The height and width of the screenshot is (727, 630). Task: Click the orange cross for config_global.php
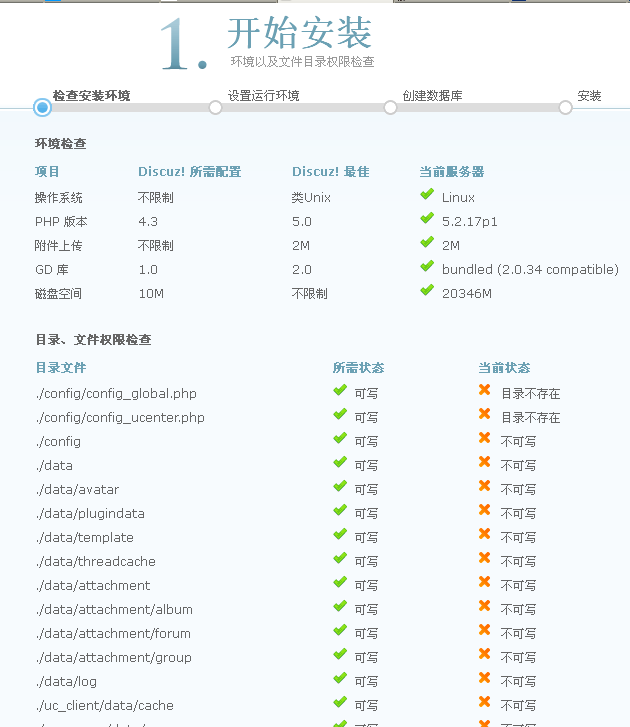484,390
